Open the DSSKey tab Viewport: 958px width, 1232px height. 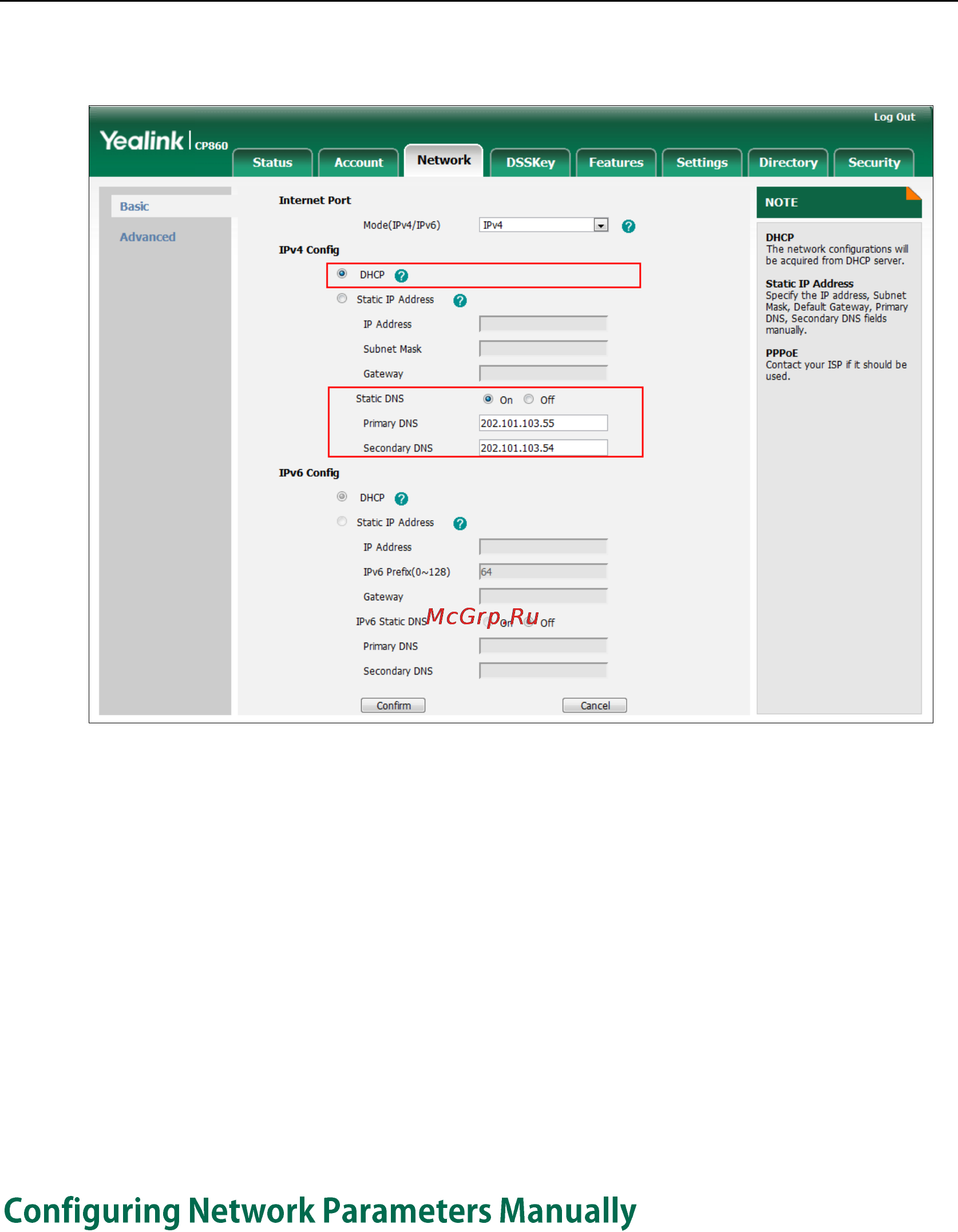tap(531, 163)
